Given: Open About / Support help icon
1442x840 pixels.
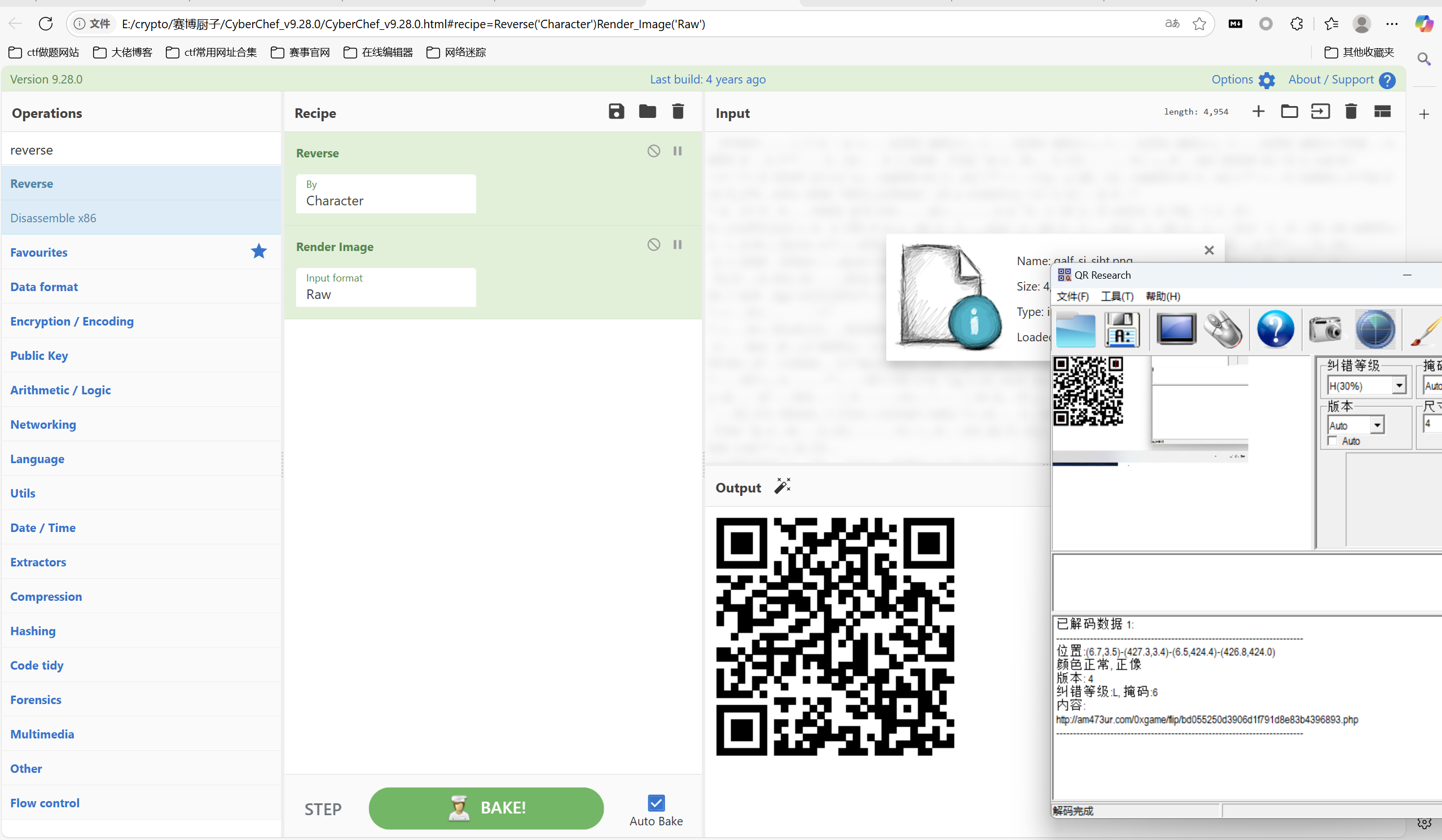Looking at the screenshot, I should (1387, 80).
